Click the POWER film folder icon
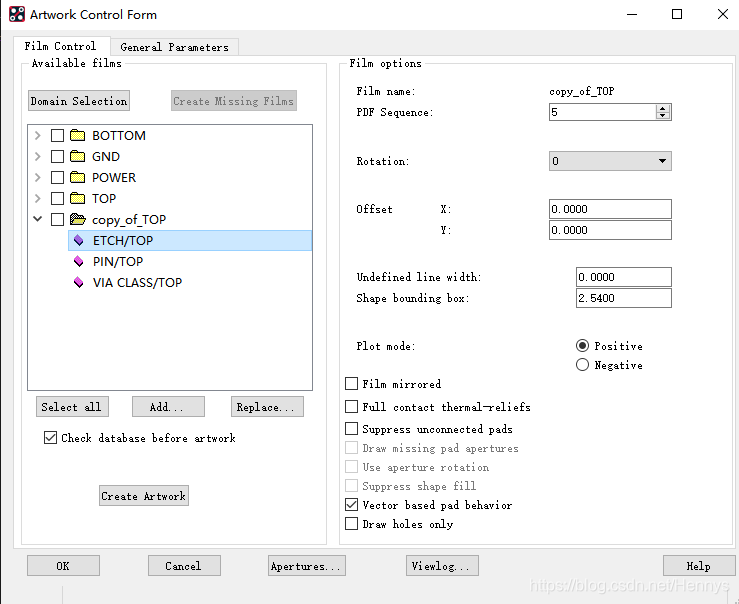This screenshot has height=604, width=739. 77,178
